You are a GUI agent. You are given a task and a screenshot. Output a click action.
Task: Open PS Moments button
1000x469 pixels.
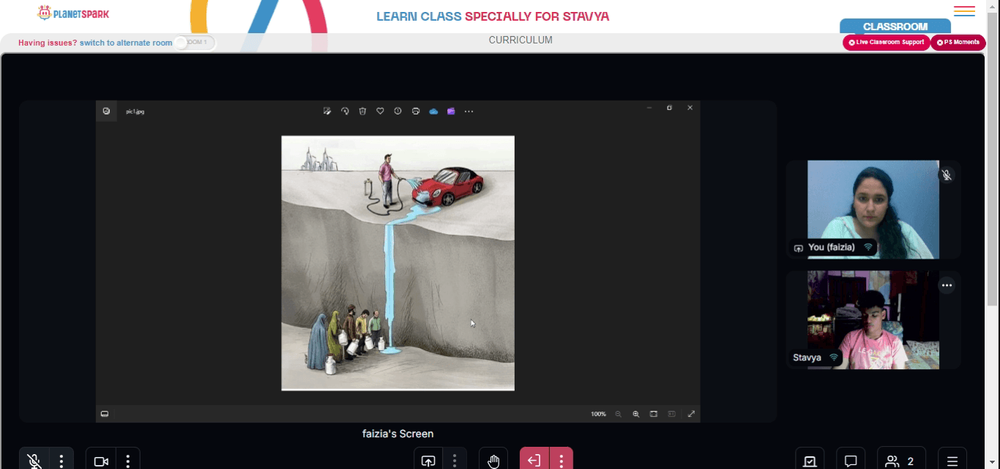click(x=958, y=42)
